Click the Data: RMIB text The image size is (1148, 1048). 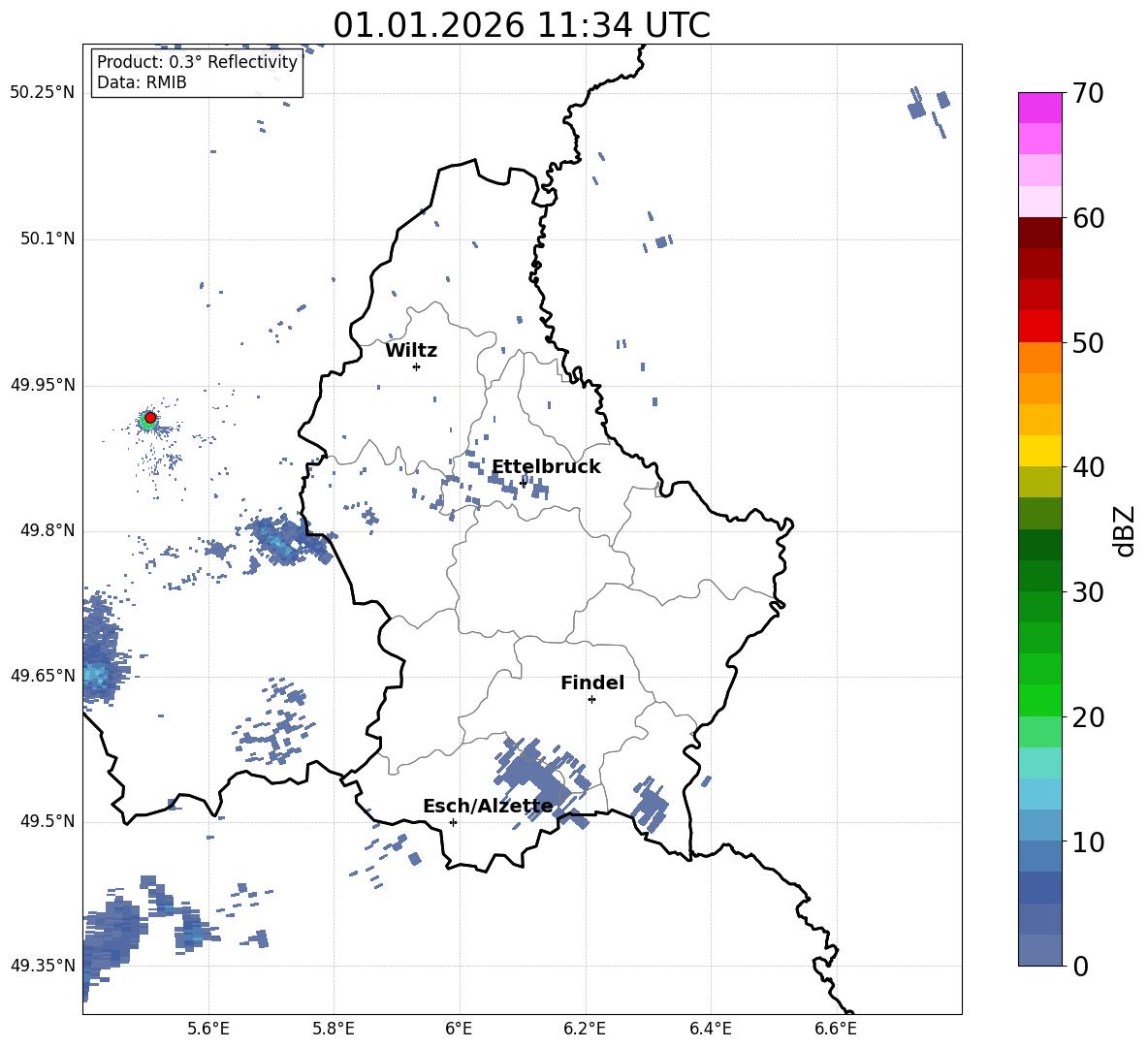[142, 82]
